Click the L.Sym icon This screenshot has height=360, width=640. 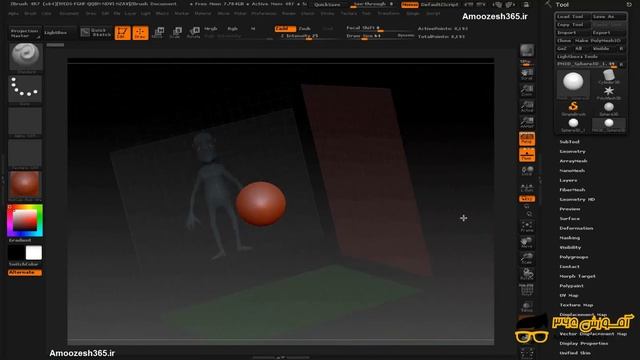coord(527,188)
